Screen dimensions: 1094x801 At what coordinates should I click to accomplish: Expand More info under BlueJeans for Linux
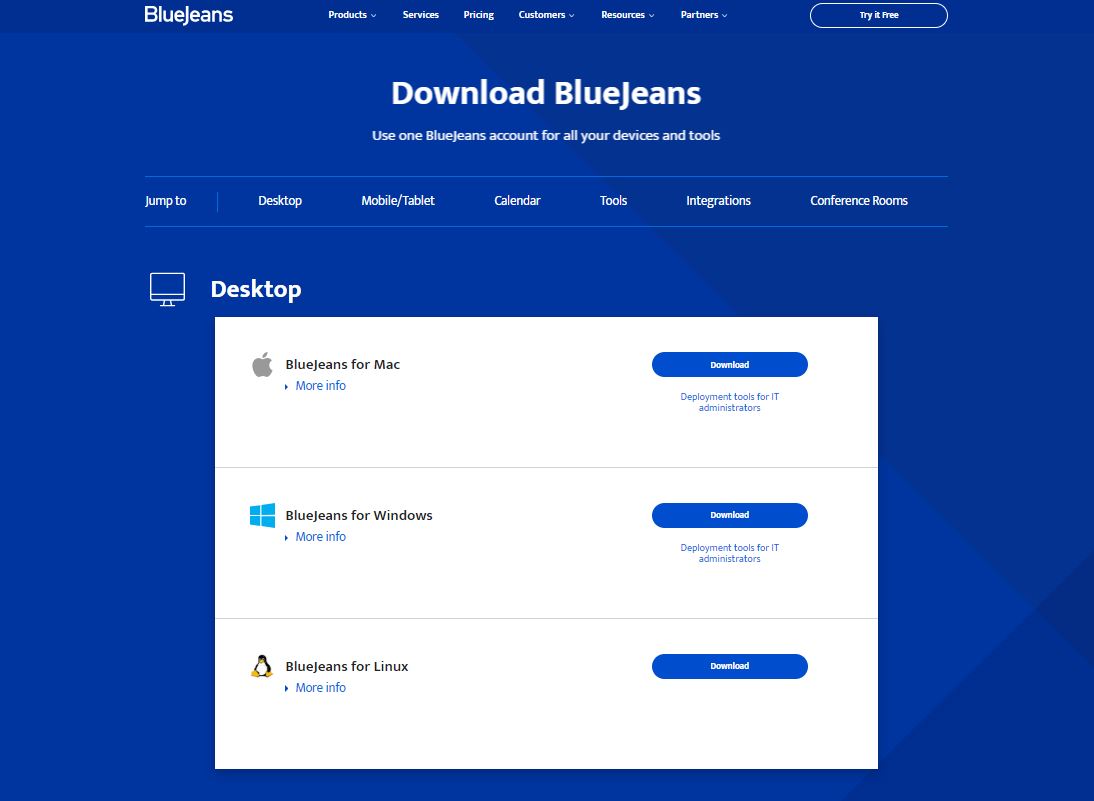[320, 688]
